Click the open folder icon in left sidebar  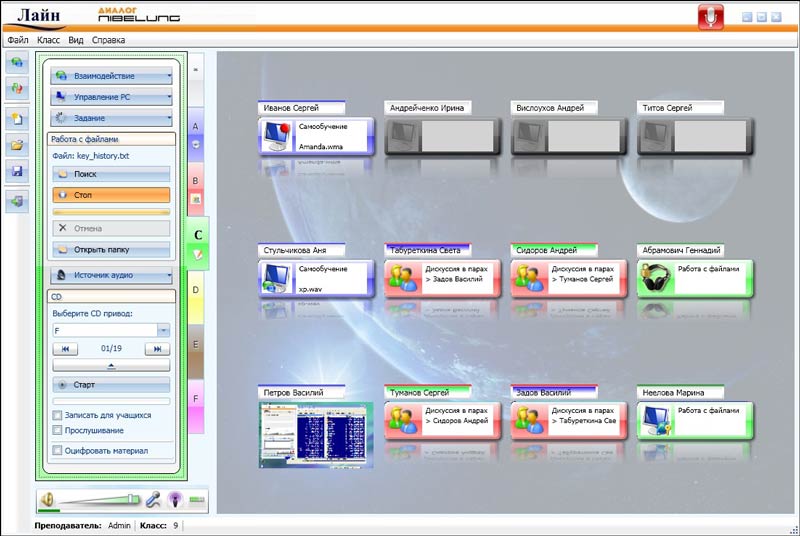[17, 145]
